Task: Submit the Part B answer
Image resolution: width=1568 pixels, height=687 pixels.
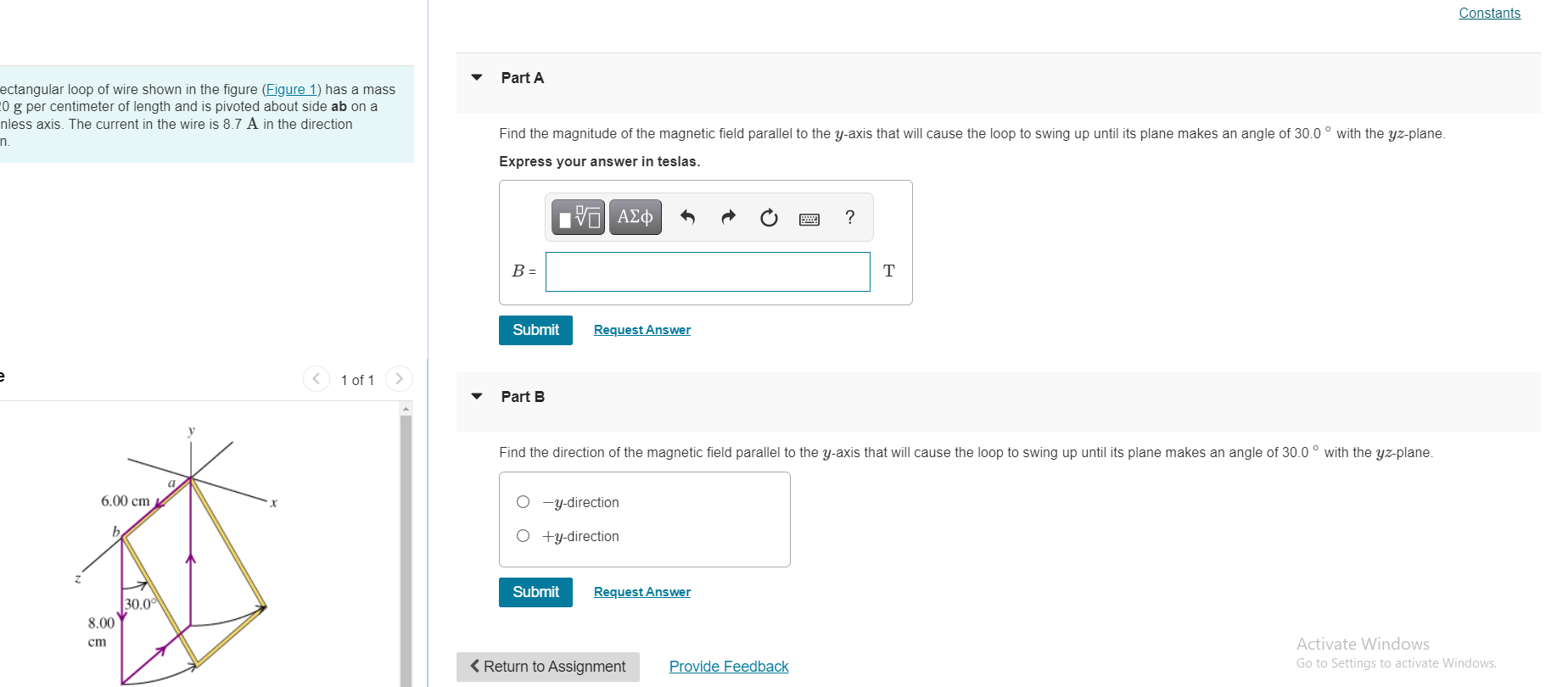Action: point(535,592)
